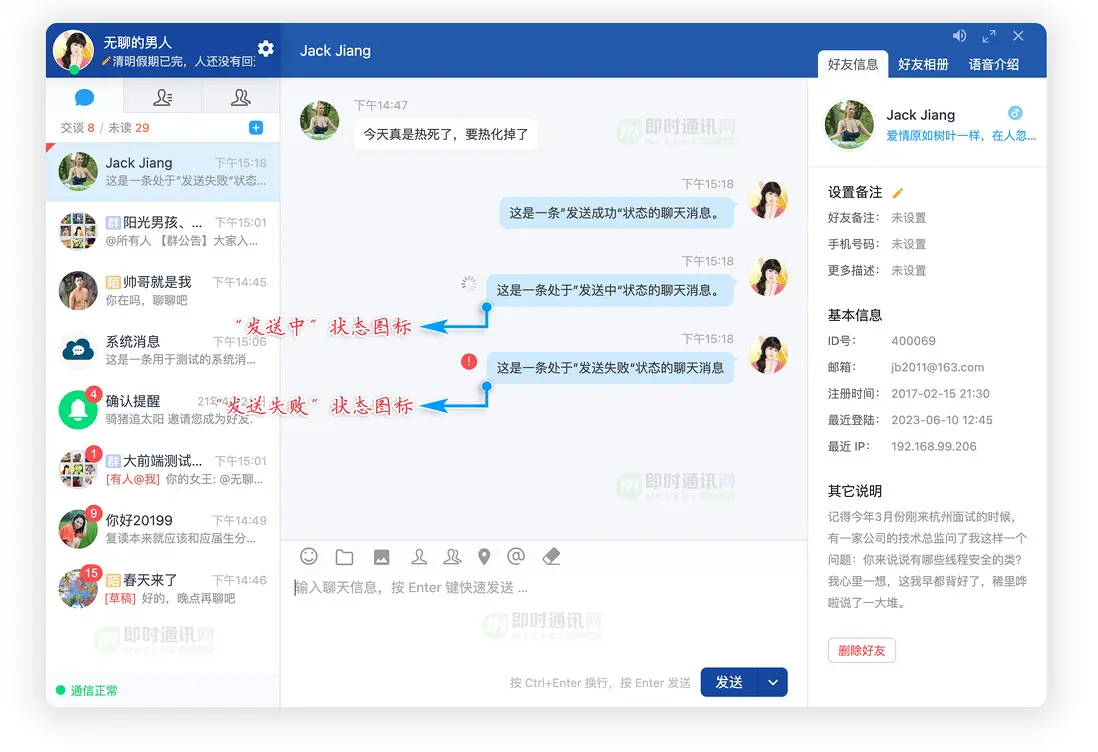Switch to the 好友相册 tab

tap(923, 63)
